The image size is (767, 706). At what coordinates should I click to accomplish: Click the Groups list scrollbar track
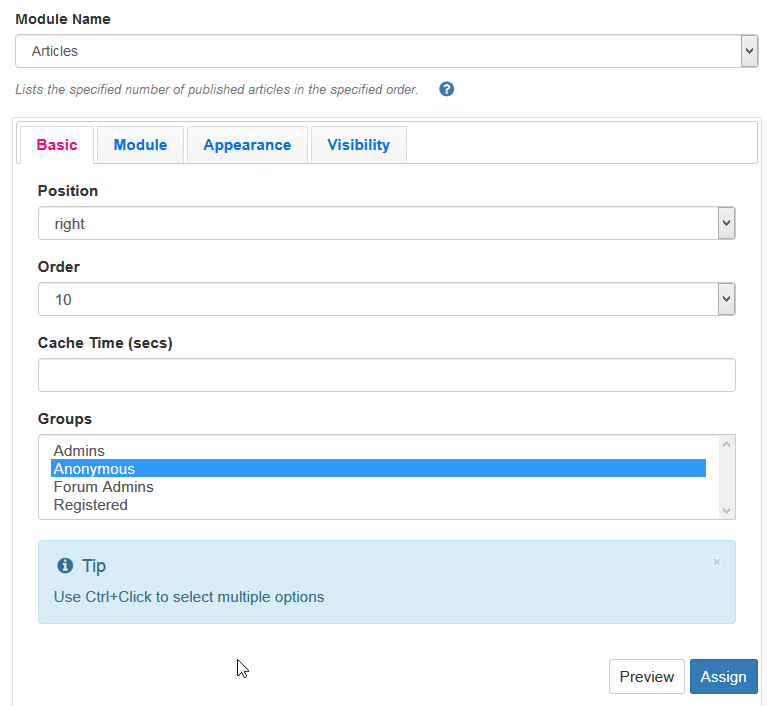tap(726, 477)
